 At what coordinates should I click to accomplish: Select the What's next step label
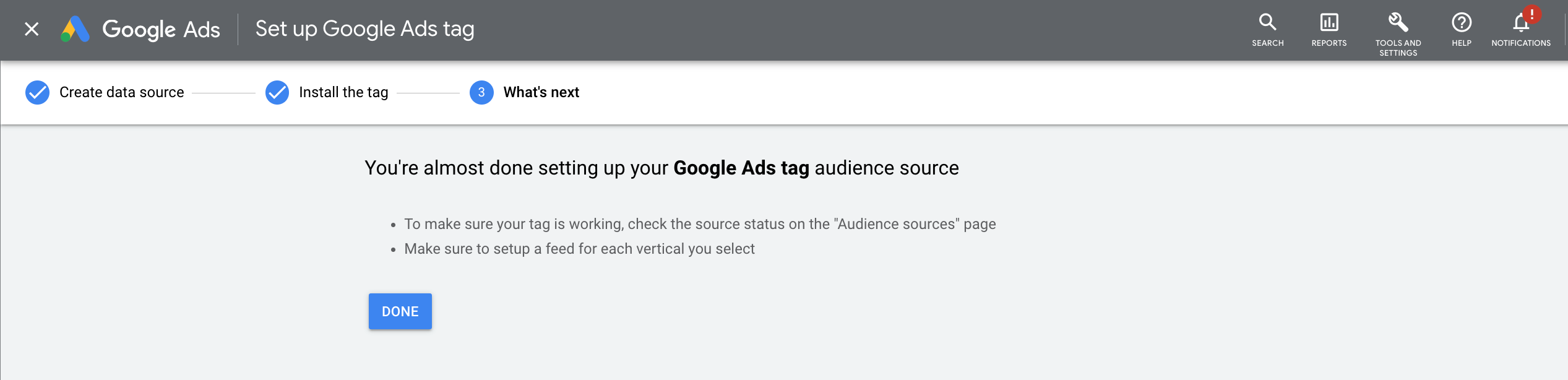coord(541,93)
